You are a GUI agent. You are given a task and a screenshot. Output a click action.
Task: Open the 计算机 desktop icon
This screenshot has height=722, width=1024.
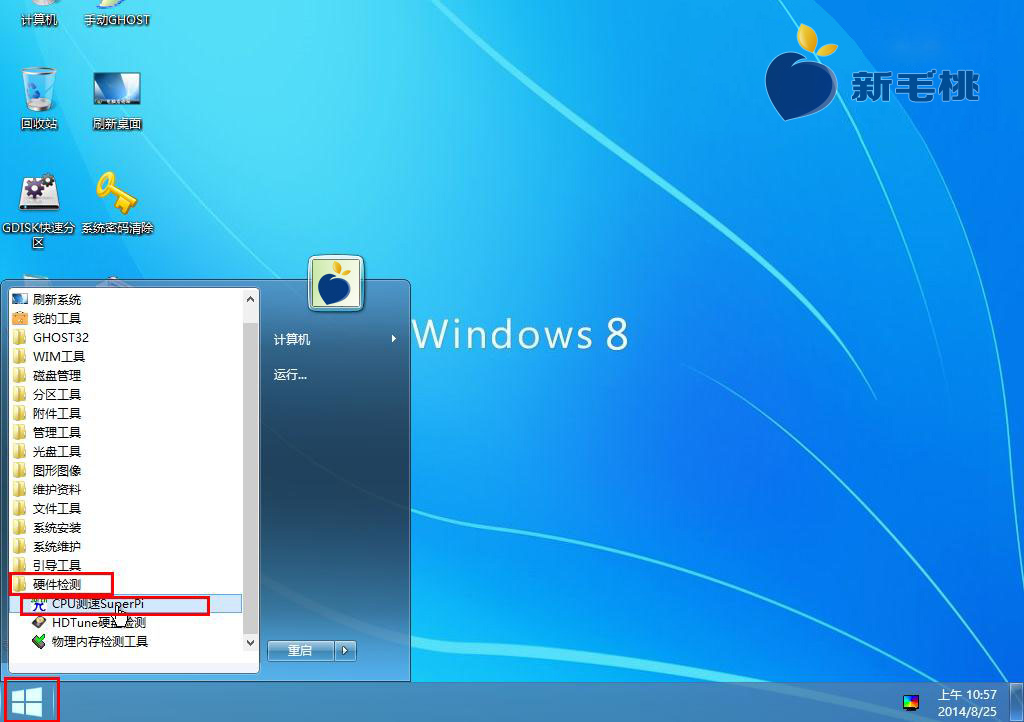[x=39, y=14]
